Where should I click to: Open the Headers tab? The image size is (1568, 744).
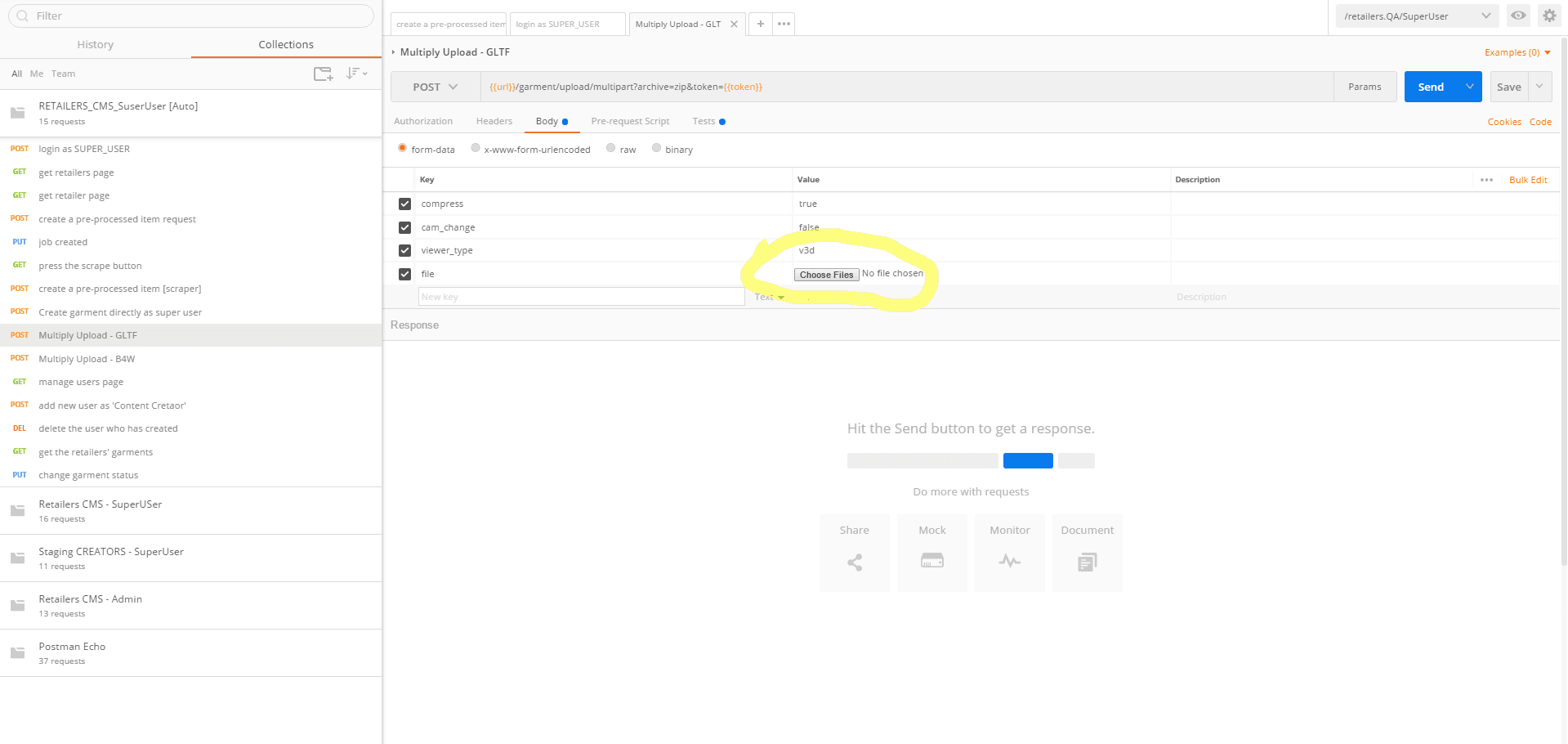pyautogui.click(x=494, y=121)
